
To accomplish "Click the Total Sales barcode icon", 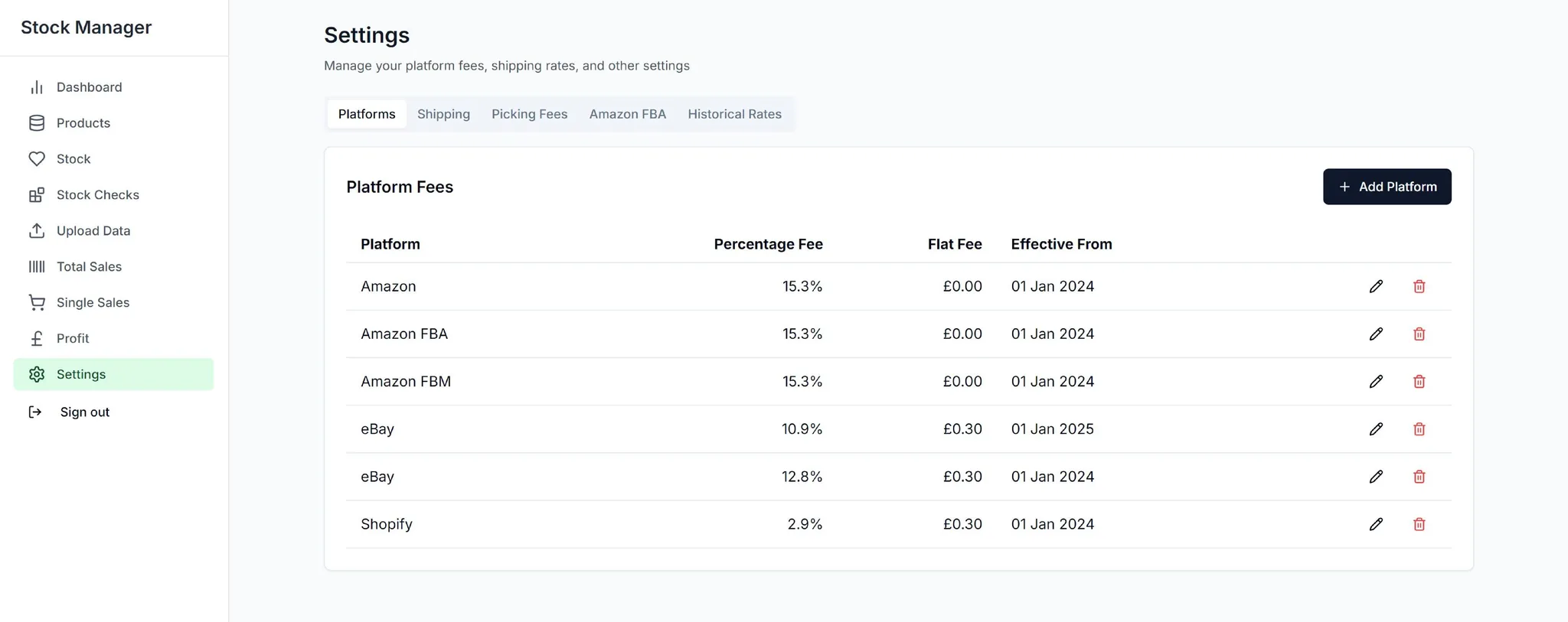I will [x=37, y=267].
